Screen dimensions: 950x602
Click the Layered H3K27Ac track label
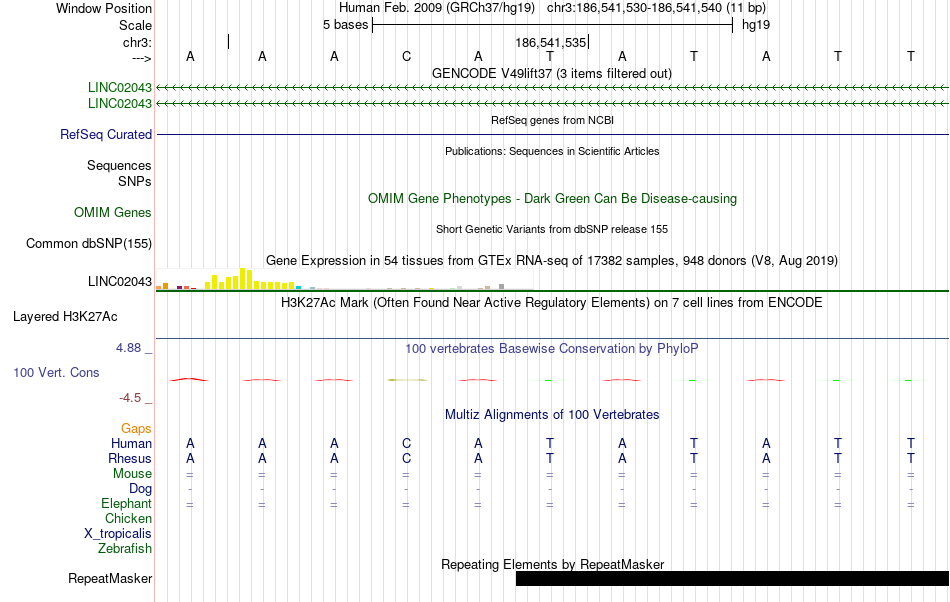[65, 317]
